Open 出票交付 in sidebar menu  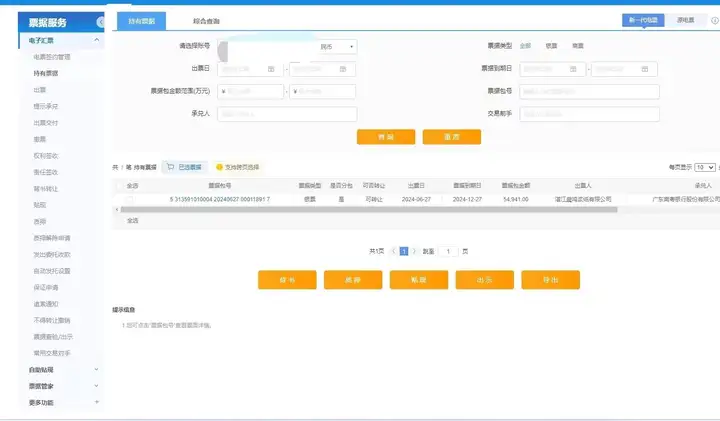coord(46,123)
